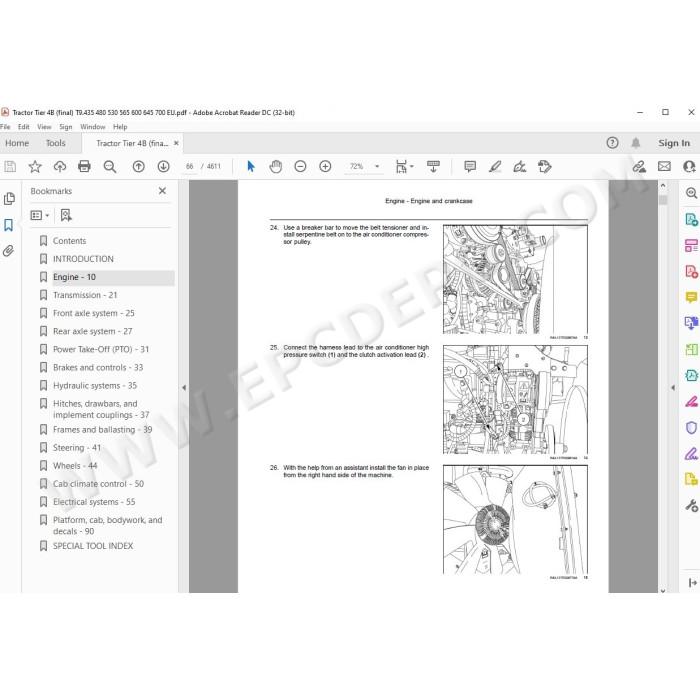Image resolution: width=700 pixels, height=700 pixels.
Task: Close the Bookmarks panel
Action: (x=162, y=191)
